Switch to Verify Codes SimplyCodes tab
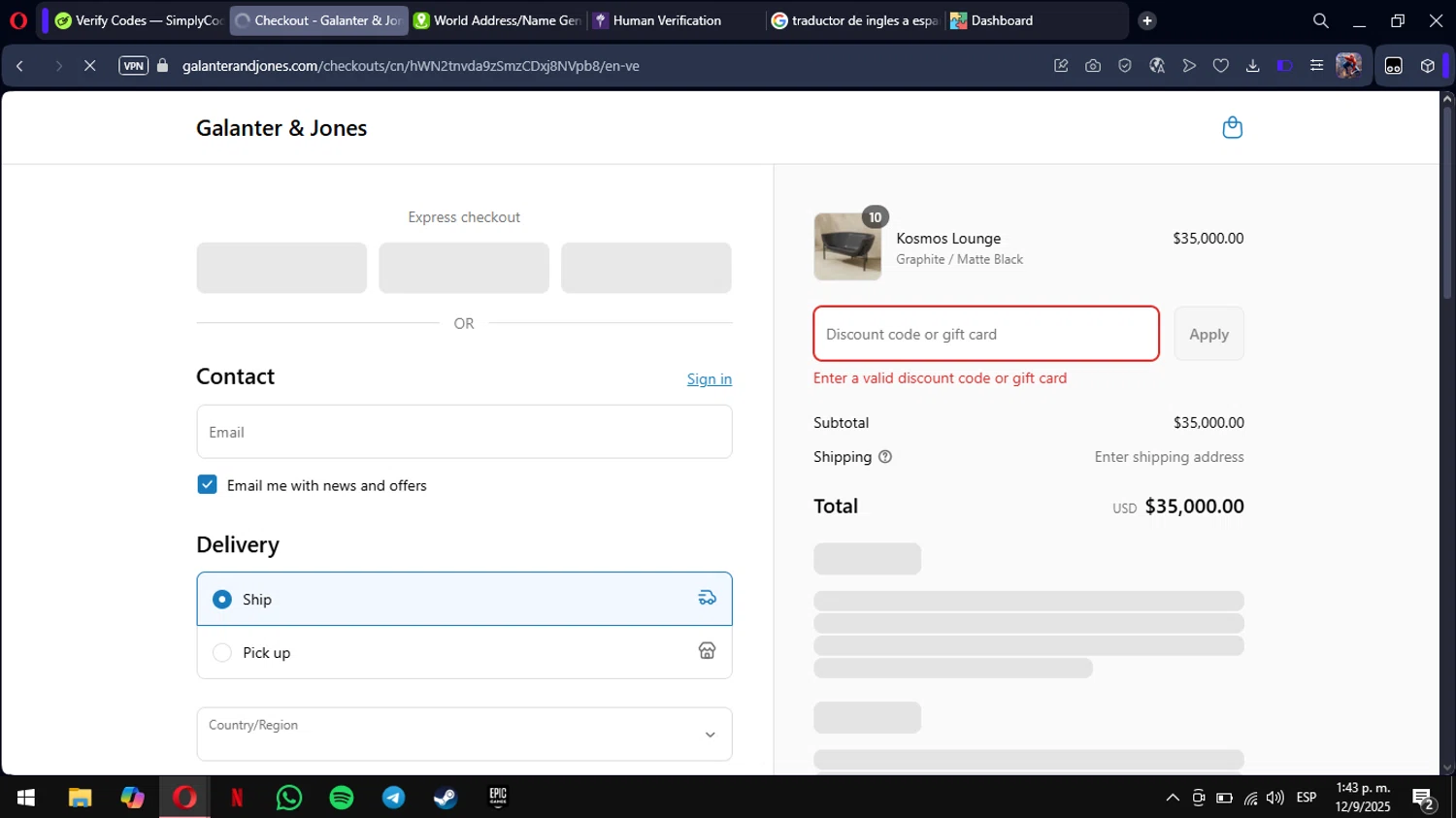This screenshot has height=818, width=1456. [x=139, y=20]
